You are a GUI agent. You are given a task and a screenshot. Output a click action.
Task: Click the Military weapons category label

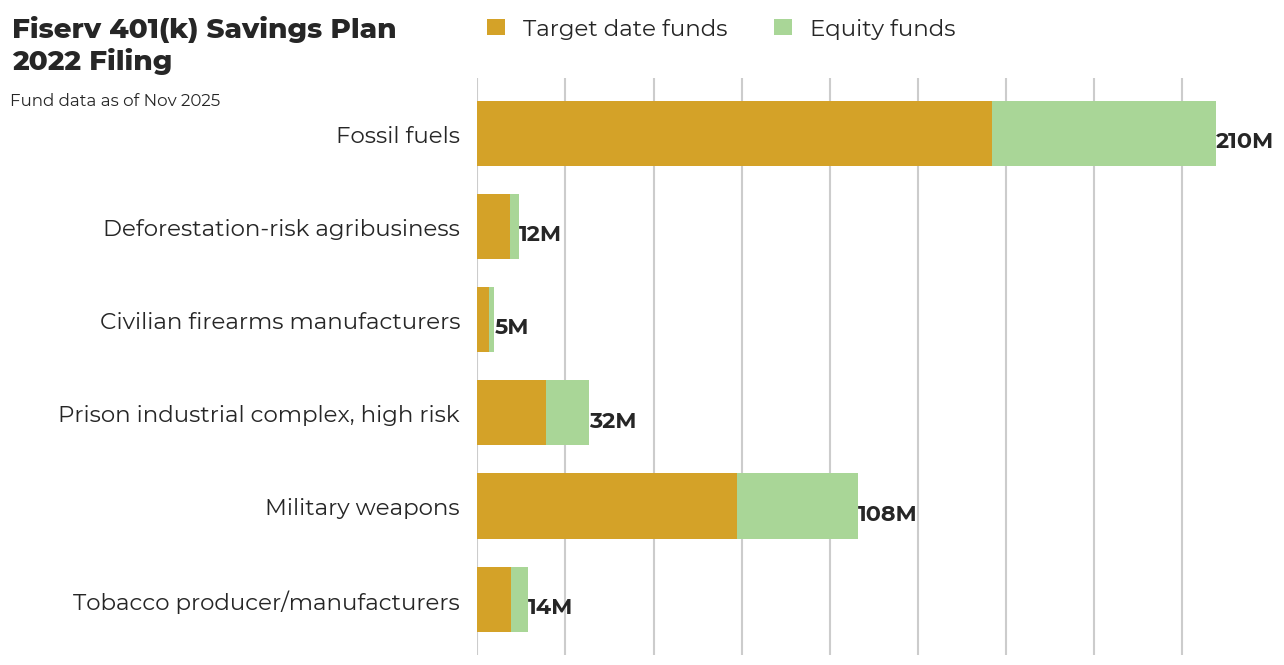tap(362, 507)
